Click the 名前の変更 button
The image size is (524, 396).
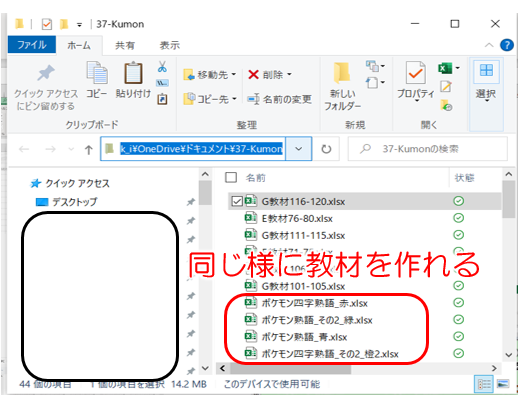click(279, 99)
